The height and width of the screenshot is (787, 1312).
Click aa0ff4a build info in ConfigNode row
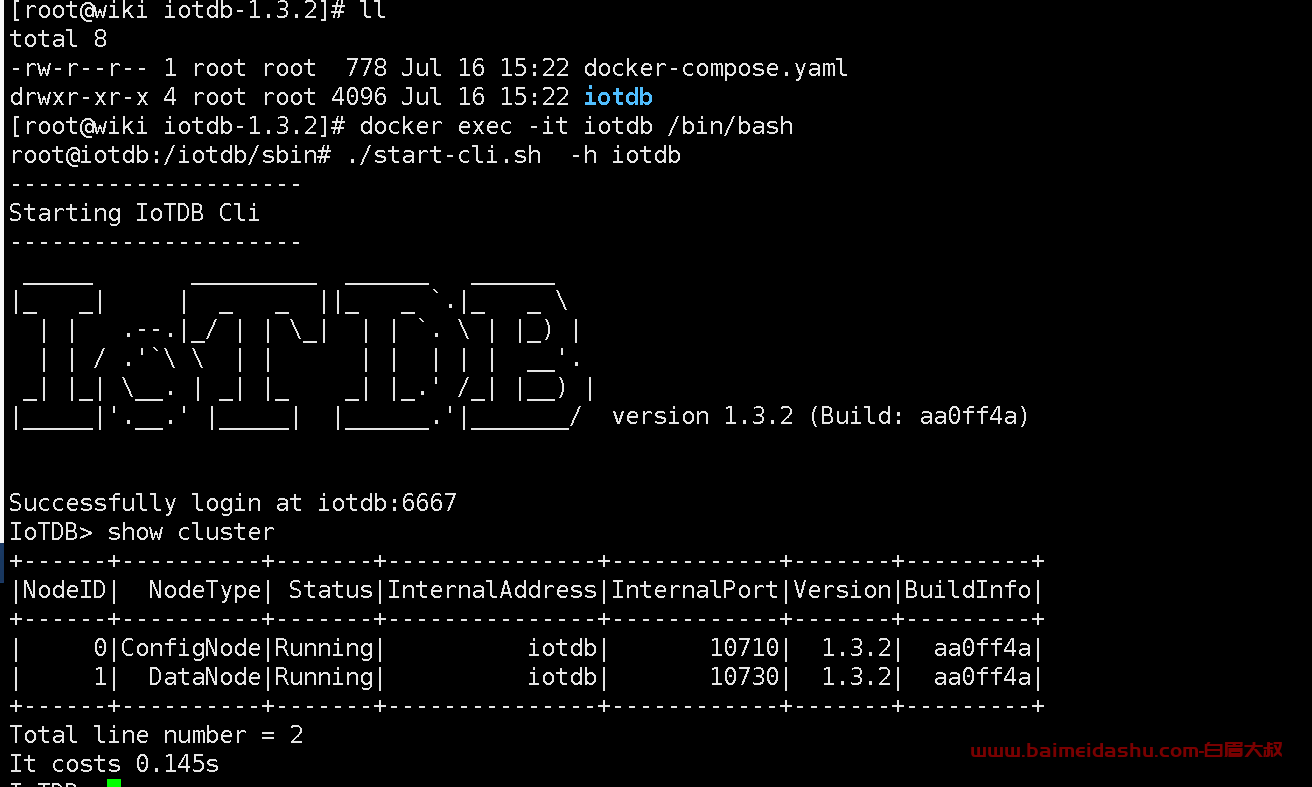click(982, 648)
